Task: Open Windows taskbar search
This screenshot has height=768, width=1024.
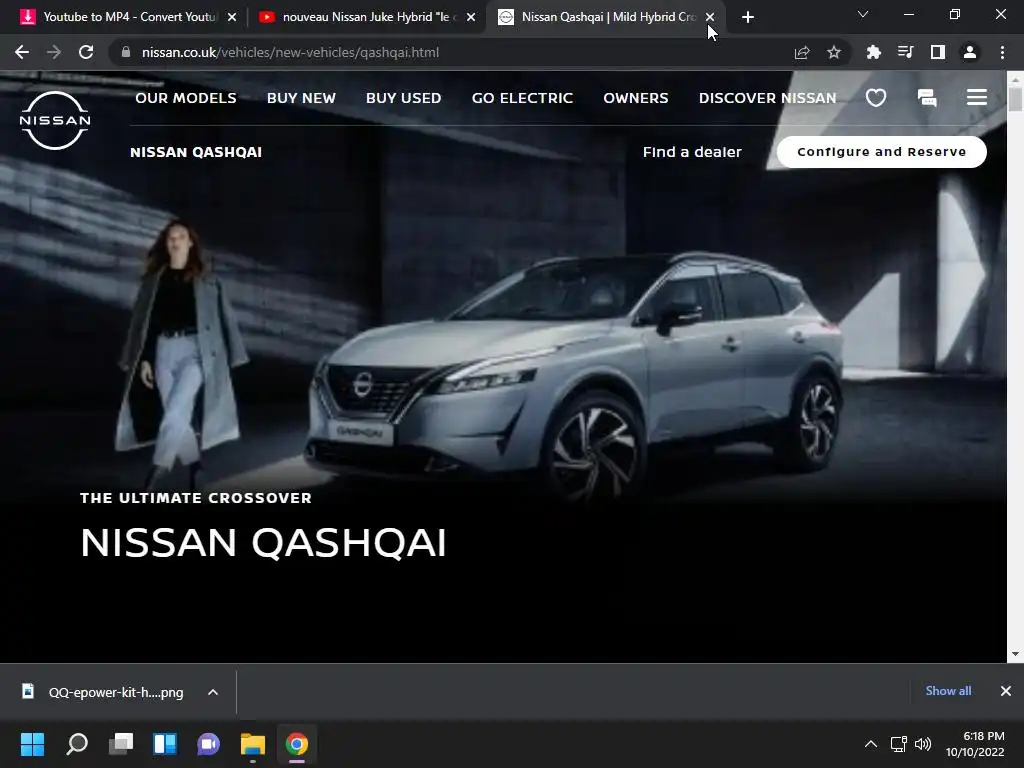Action: point(77,744)
